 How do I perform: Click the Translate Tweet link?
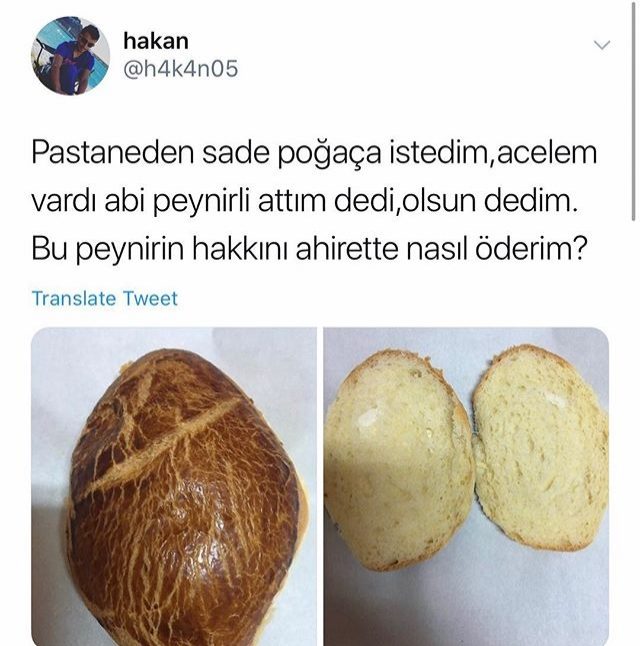[105, 298]
